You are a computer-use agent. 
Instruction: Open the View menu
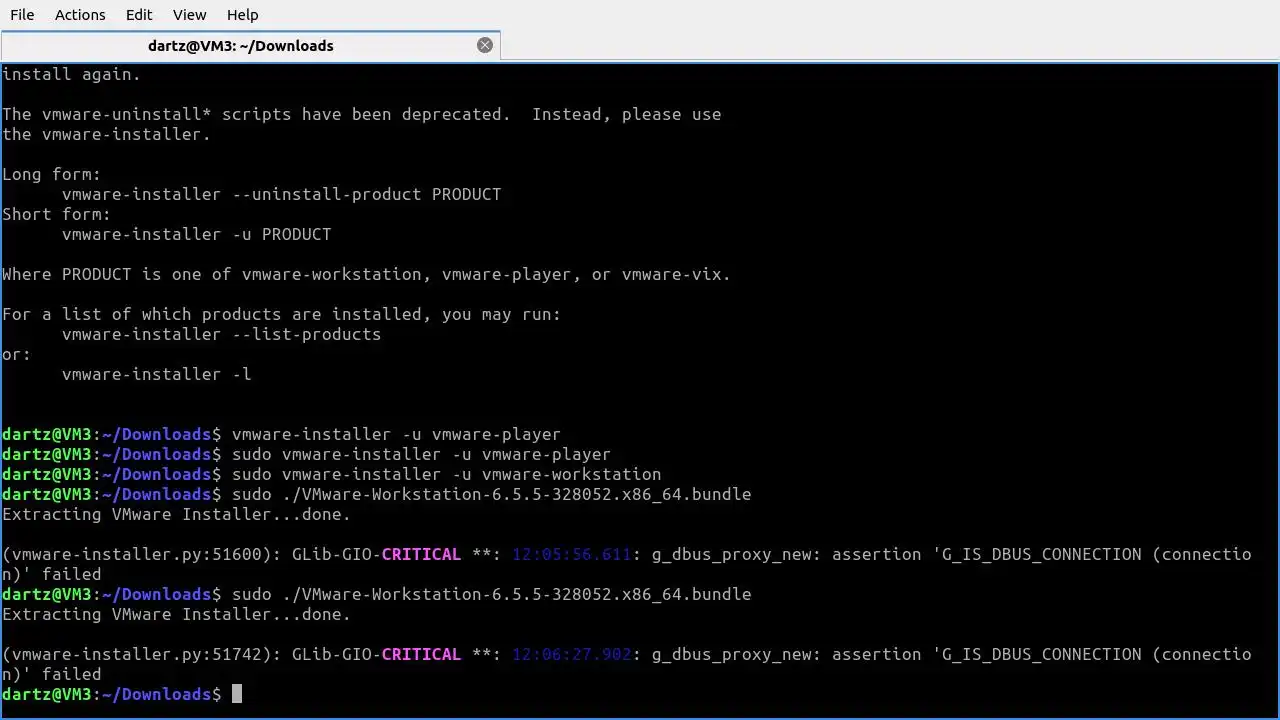tap(189, 15)
